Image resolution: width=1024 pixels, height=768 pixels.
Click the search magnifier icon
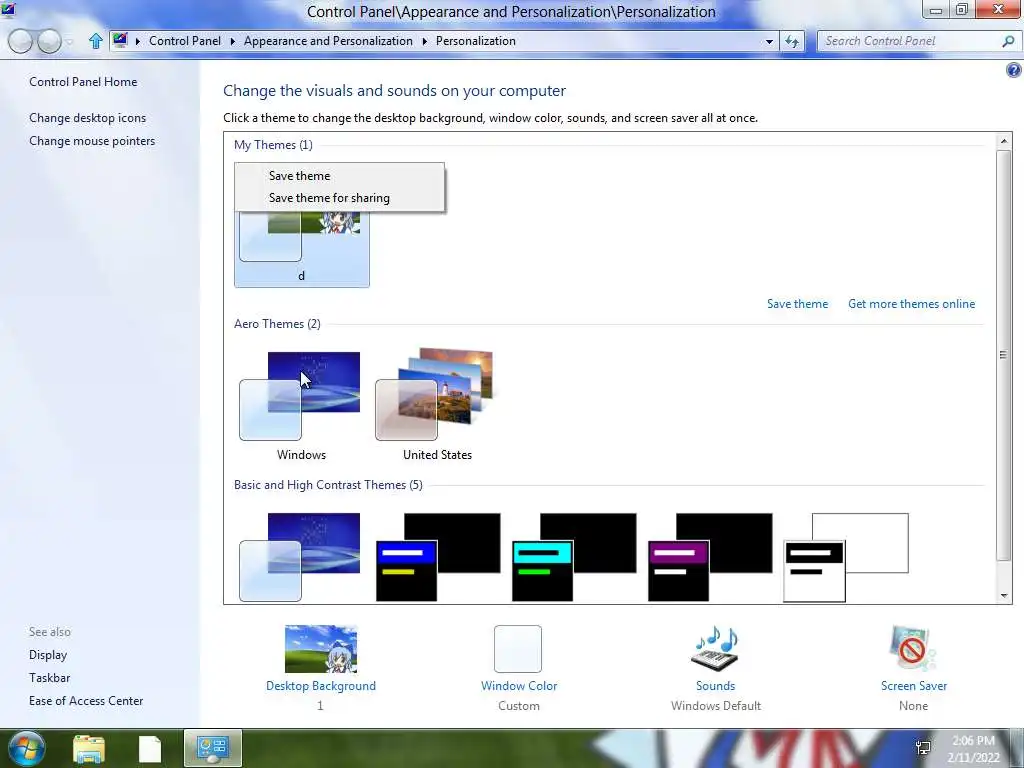[1008, 41]
